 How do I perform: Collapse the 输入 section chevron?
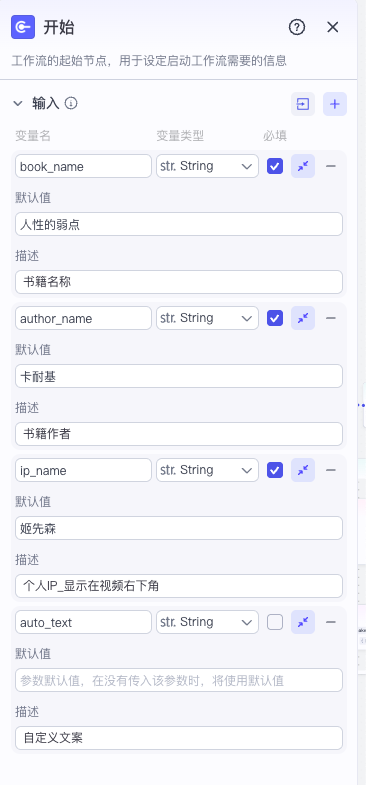point(18,104)
